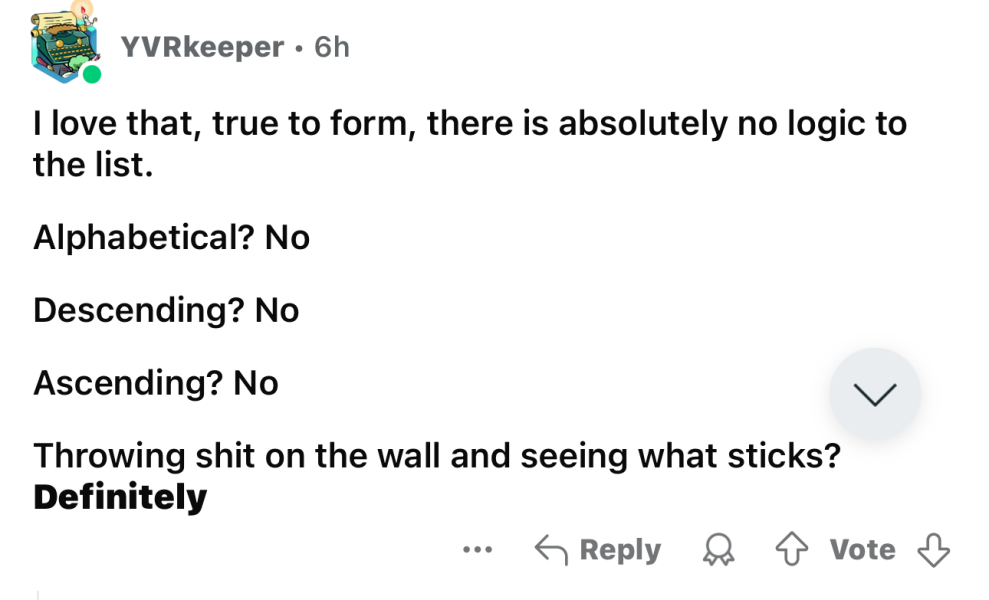This screenshot has height=600, width=989.
Task: Click the 'I love that, true to form' paragraph
Action: 469,125
